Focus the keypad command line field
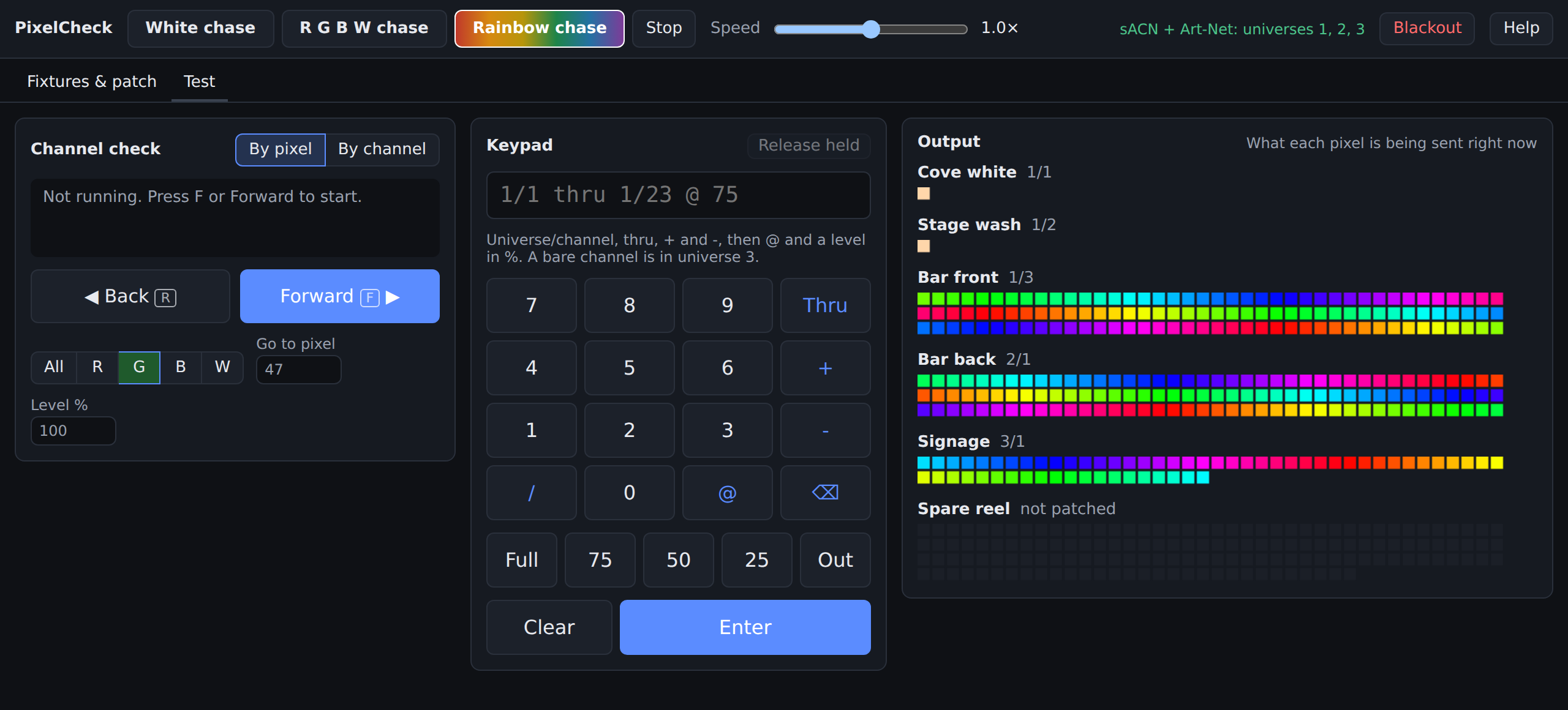Image resolution: width=1568 pixels, height=710 pixels. tap(678, 195)
